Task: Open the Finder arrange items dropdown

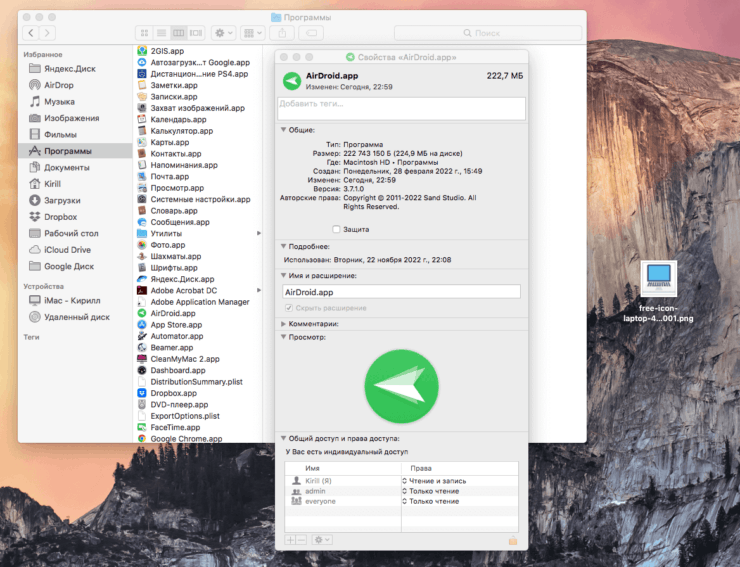Action: [252, 33]
